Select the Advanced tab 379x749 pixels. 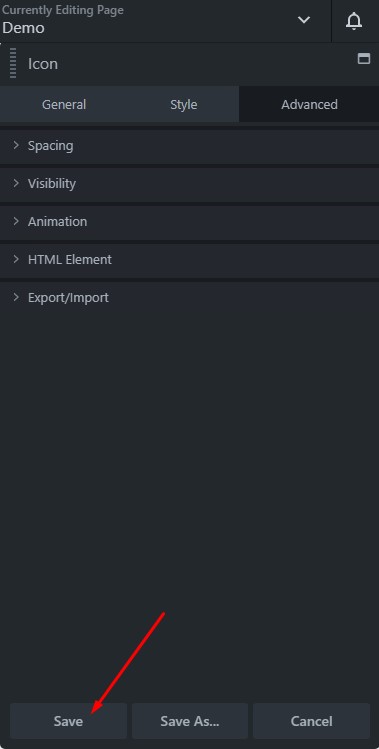(x=309, y=104)
